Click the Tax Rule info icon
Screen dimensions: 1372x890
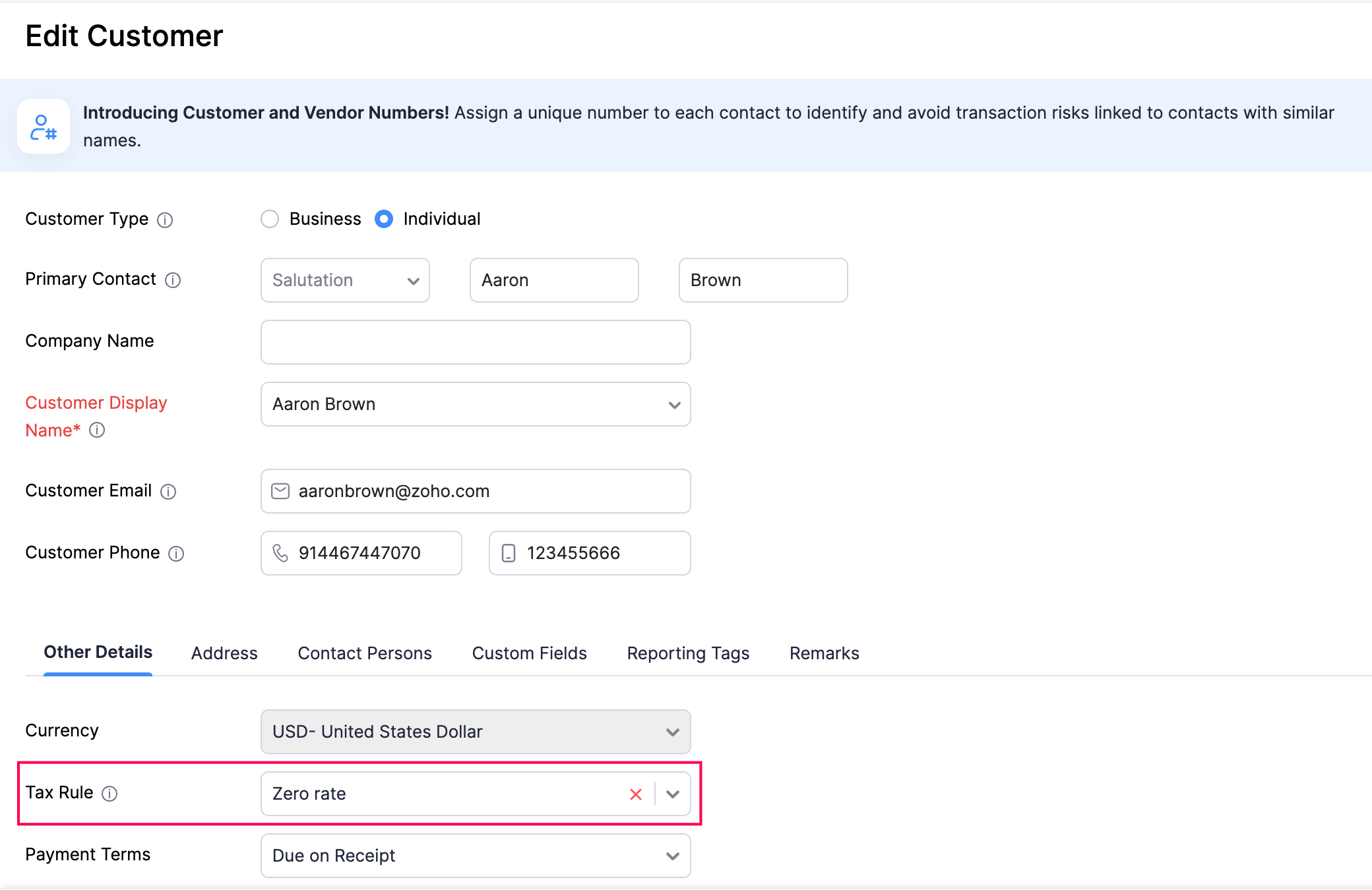110,793
